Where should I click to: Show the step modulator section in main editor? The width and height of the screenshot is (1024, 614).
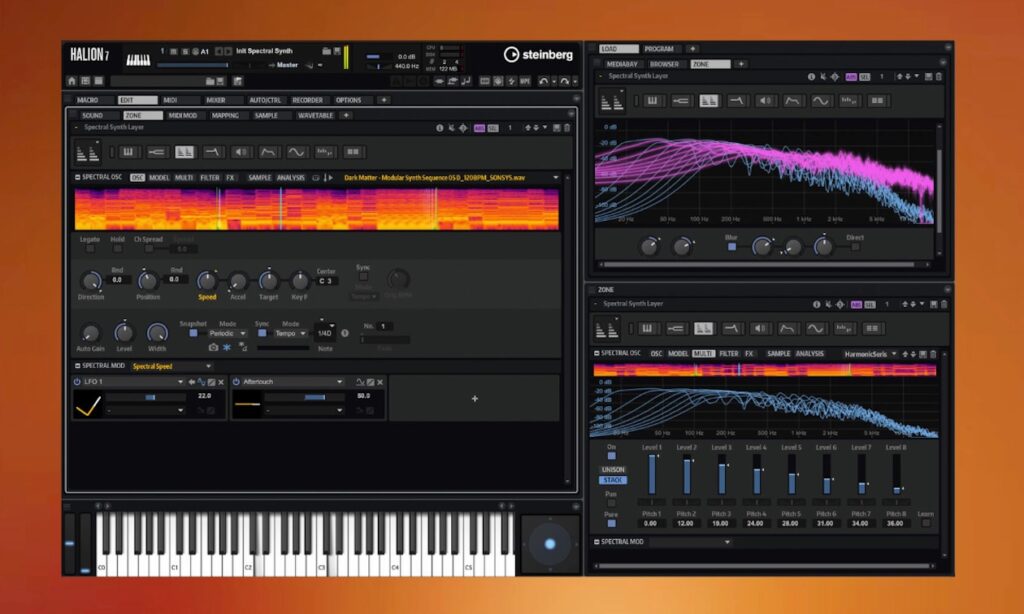325,152
